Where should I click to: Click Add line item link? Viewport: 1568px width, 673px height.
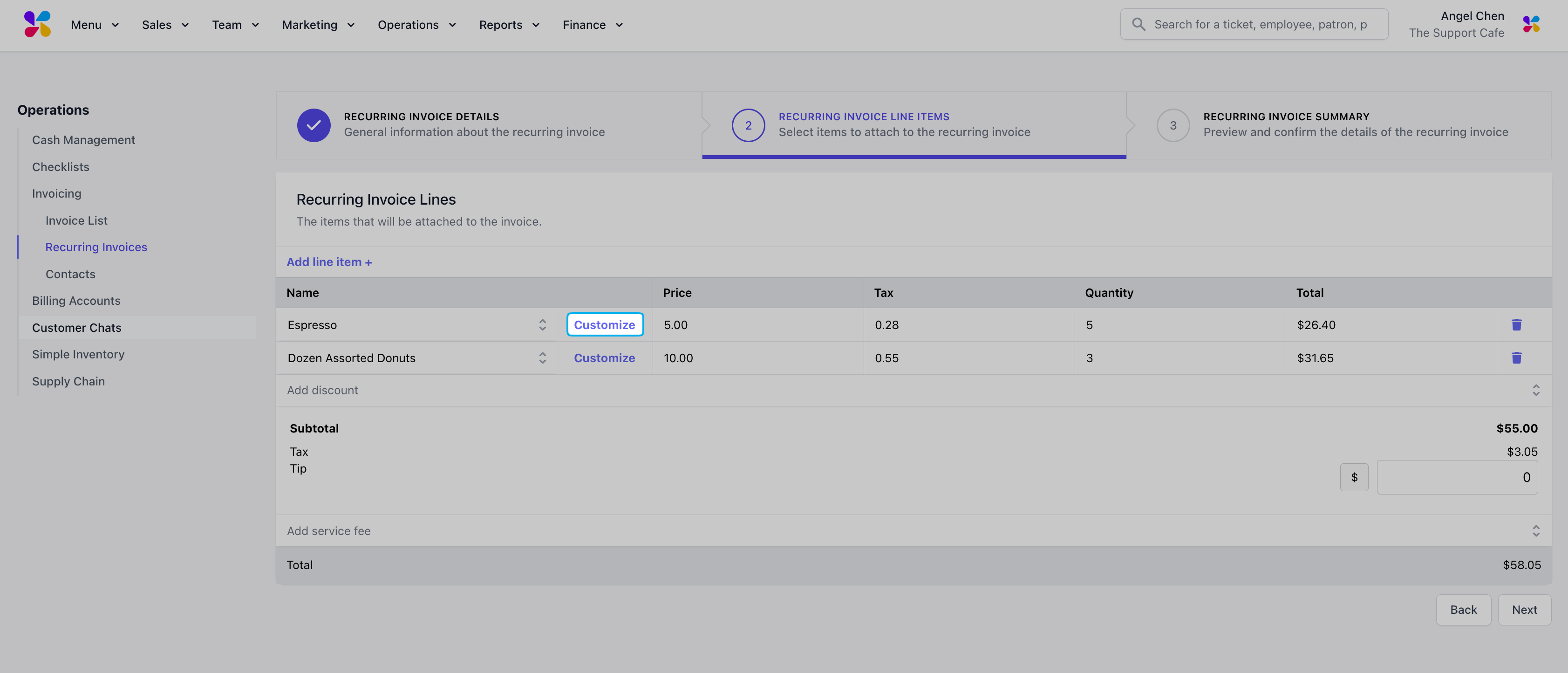click(x=329, y=262)
